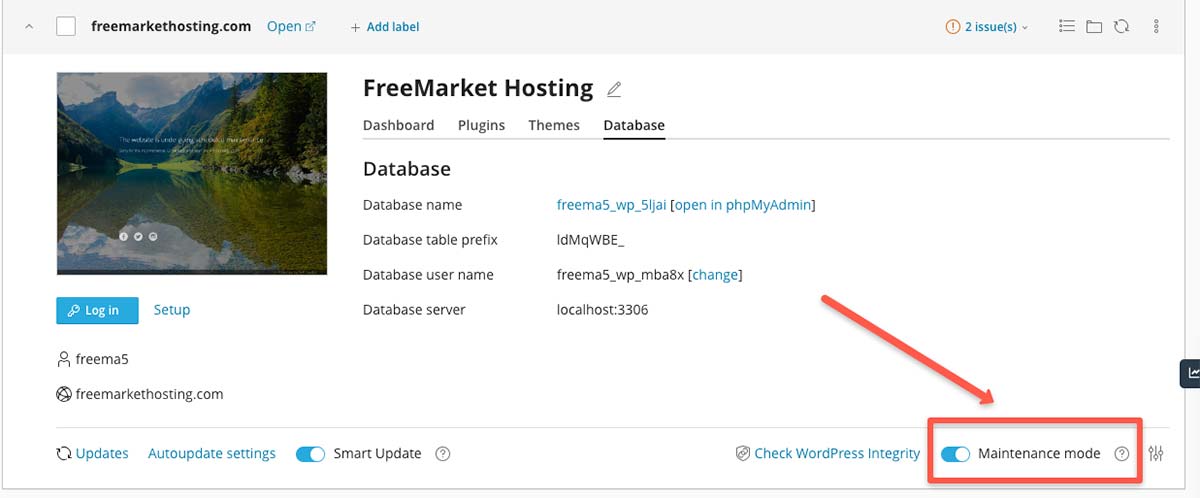Click the sliders settings icon near Maintenance mode
The width and height of the screenshot is (1200, 498).
click(x=1156, y=454)
